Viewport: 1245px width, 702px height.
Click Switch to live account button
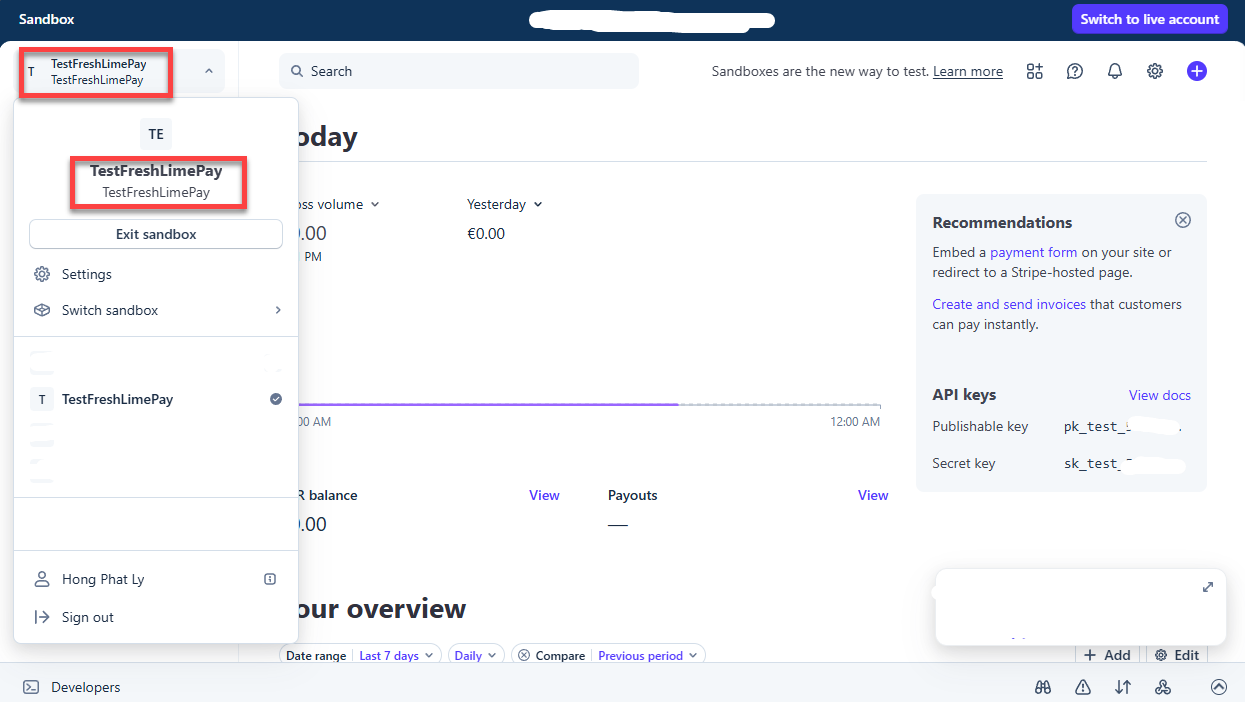[1149, 19]
